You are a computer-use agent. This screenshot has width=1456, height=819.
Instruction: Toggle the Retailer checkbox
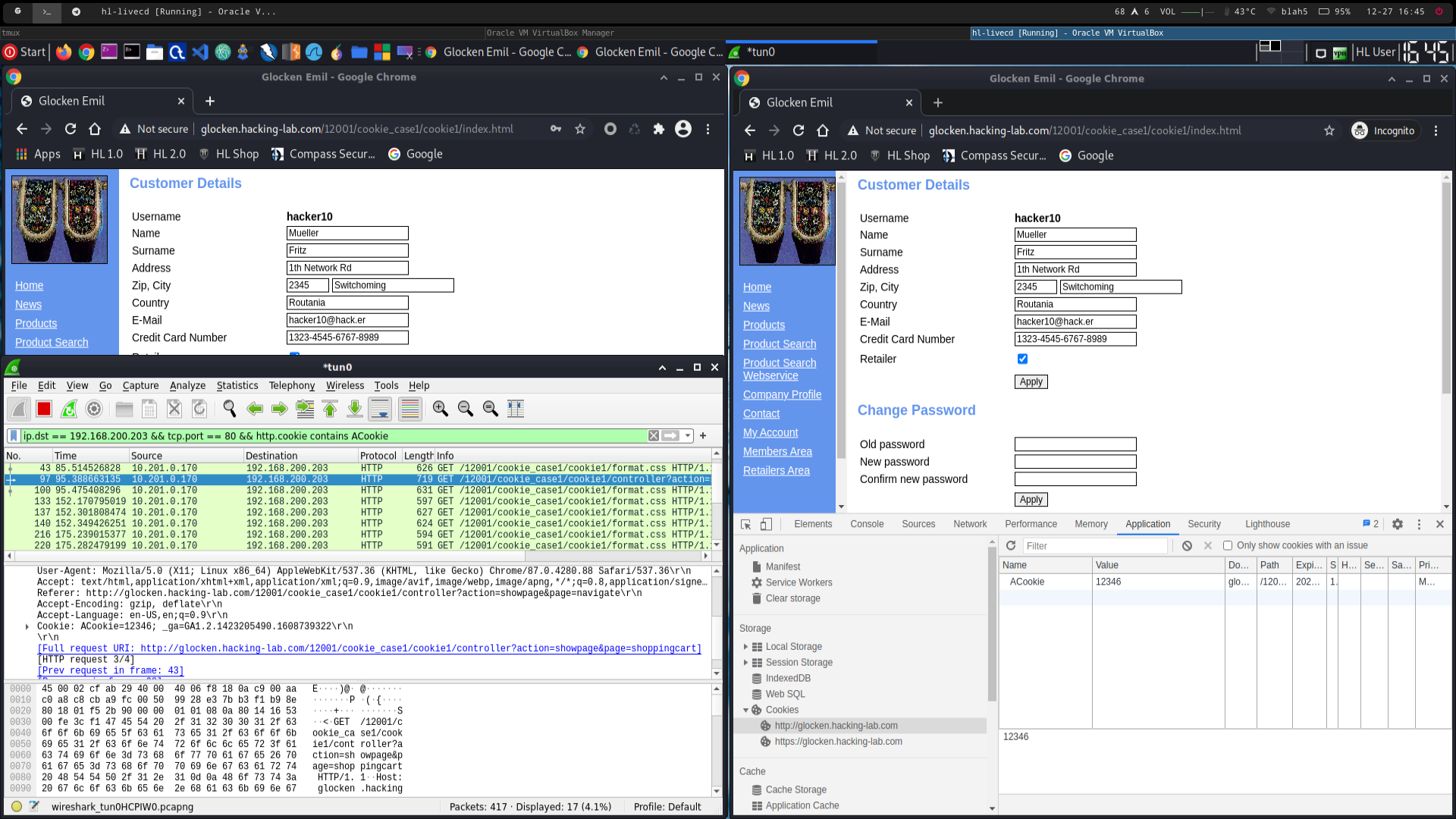tap(1022, 359)
